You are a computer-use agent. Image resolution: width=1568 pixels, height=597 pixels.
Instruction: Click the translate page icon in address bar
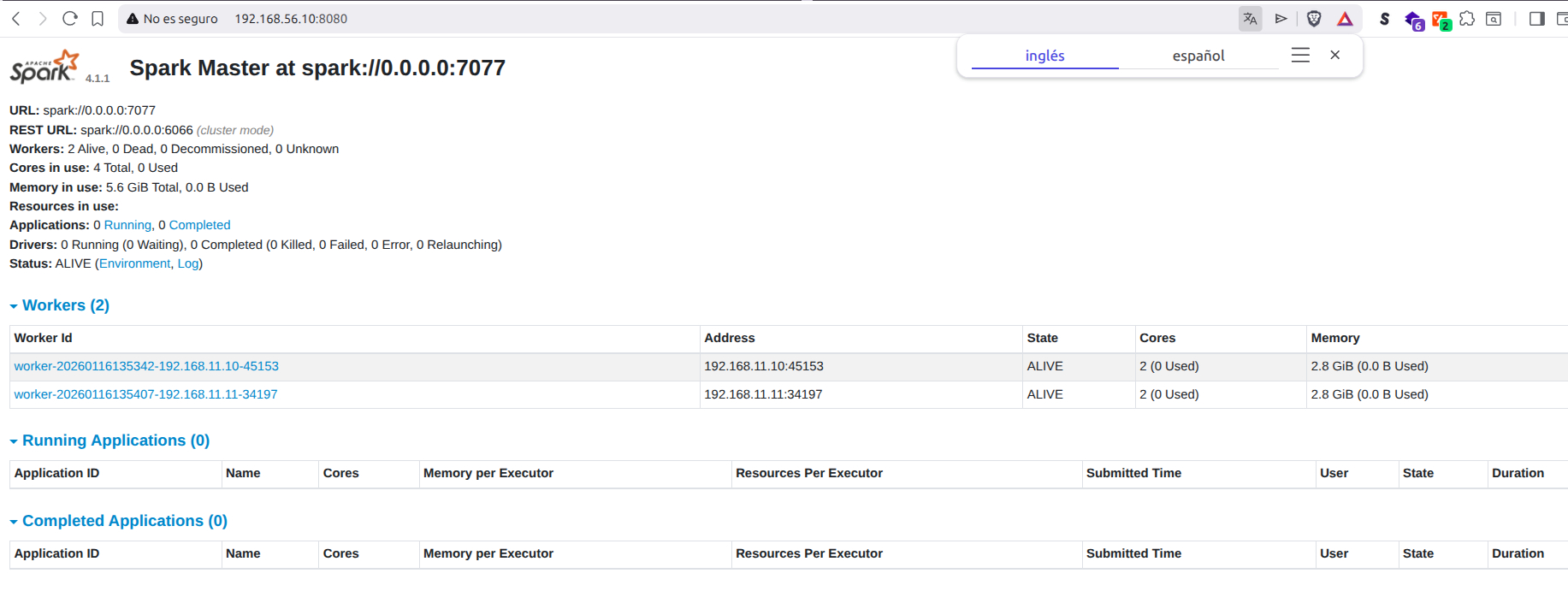[1250, 19]
